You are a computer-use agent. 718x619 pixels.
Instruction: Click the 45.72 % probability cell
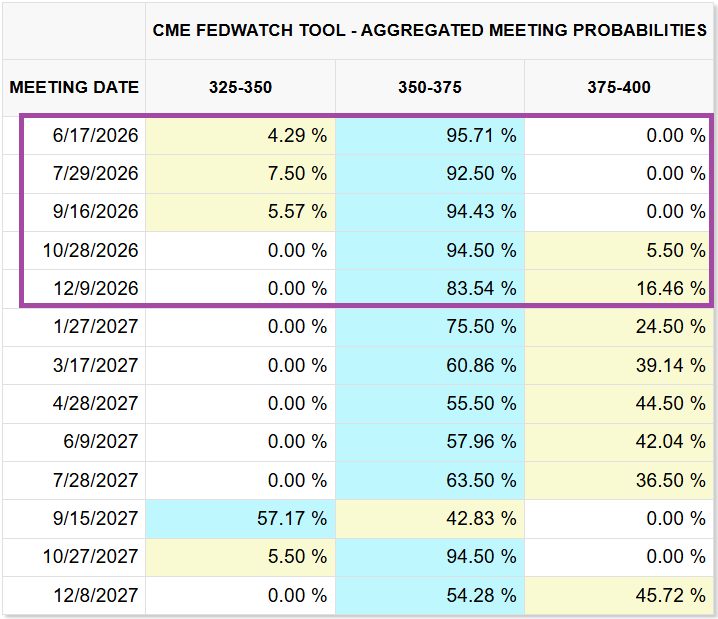click(x=619, y=595)
